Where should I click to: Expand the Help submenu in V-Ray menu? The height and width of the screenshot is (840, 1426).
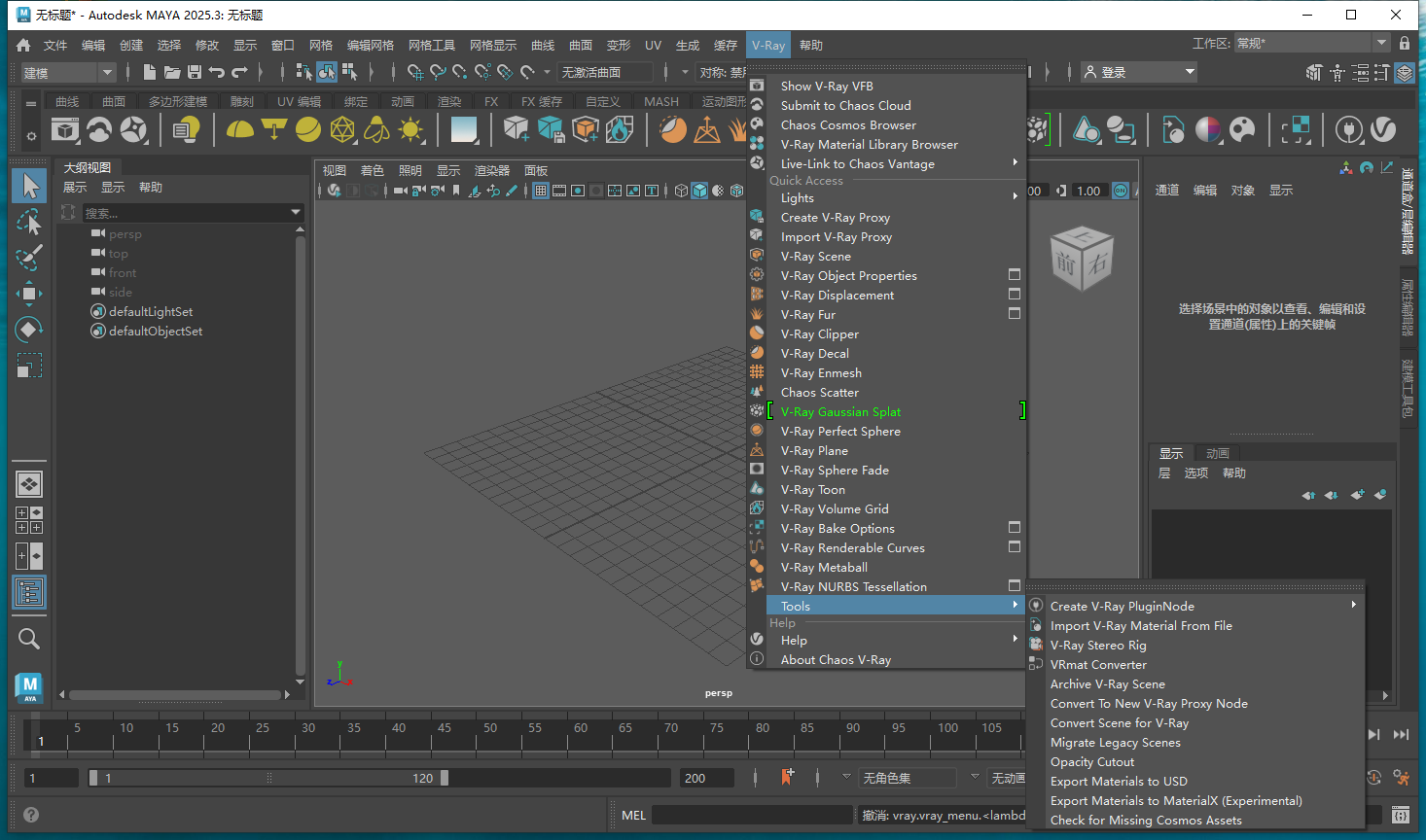[897, 640]
